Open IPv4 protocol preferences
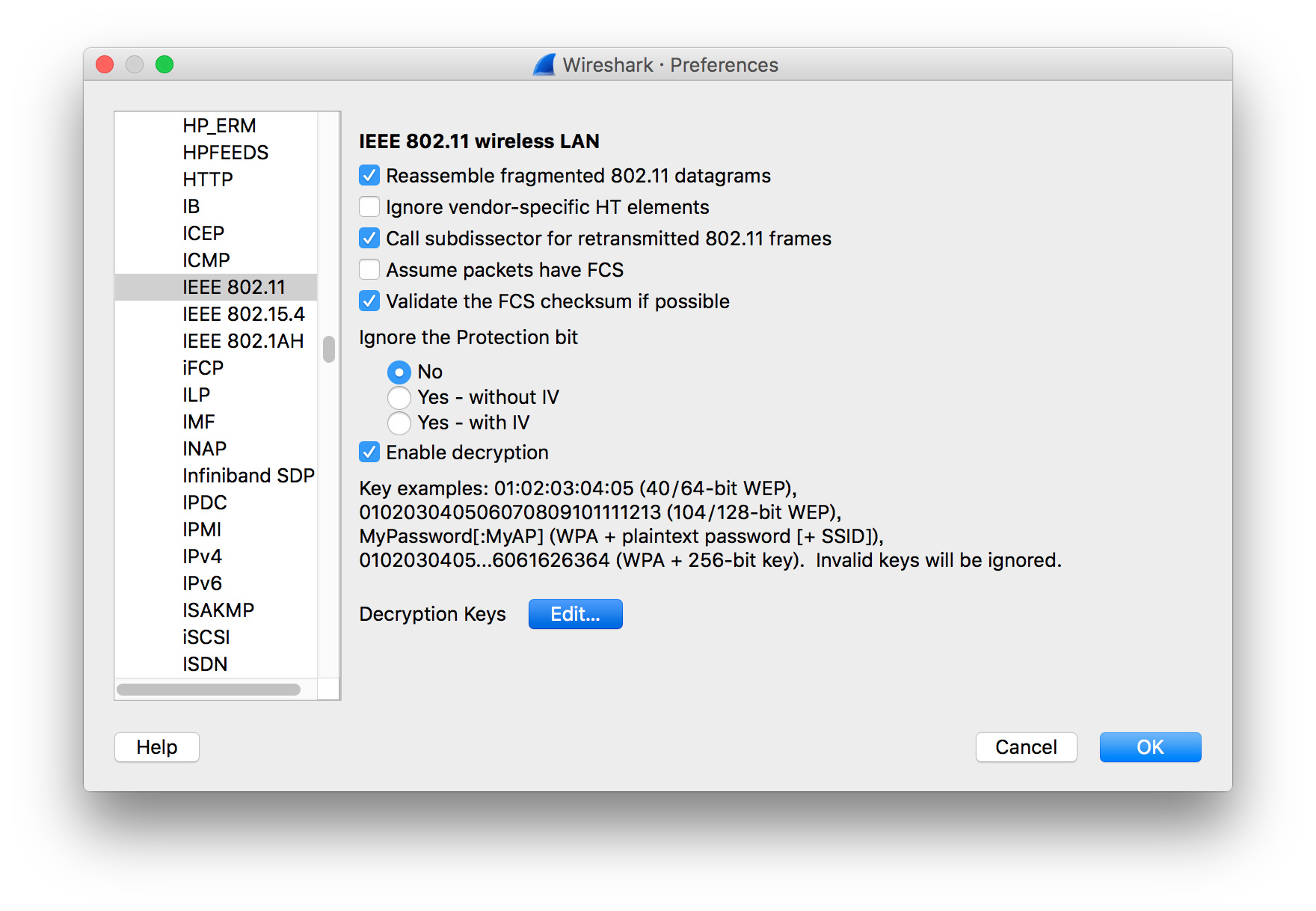1316x911 pixels. tap(216, 556)
